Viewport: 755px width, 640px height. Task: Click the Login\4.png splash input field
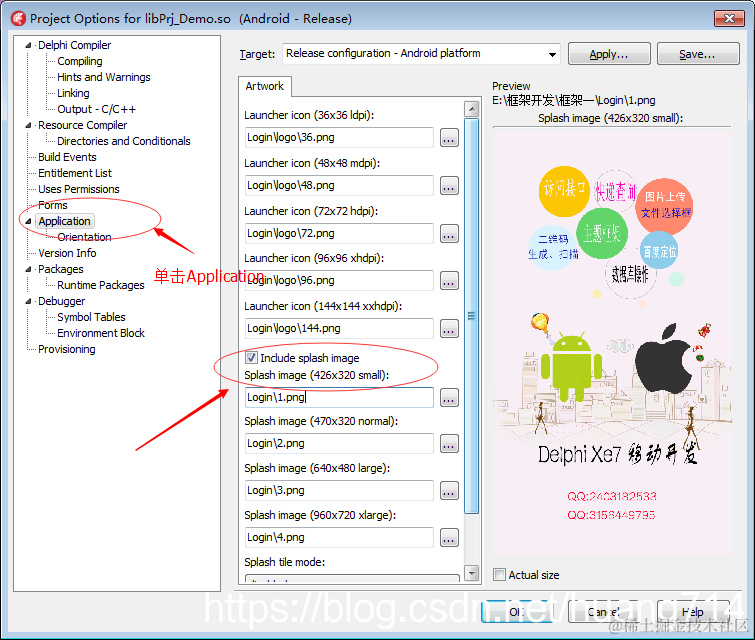pyautogui.click(x=339, y=538)
